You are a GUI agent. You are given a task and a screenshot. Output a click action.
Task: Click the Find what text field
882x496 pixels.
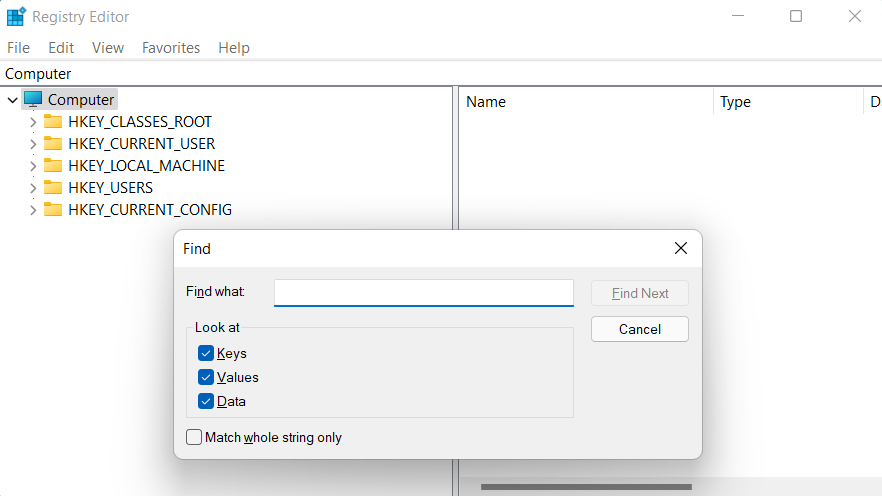tap(423, 293)
